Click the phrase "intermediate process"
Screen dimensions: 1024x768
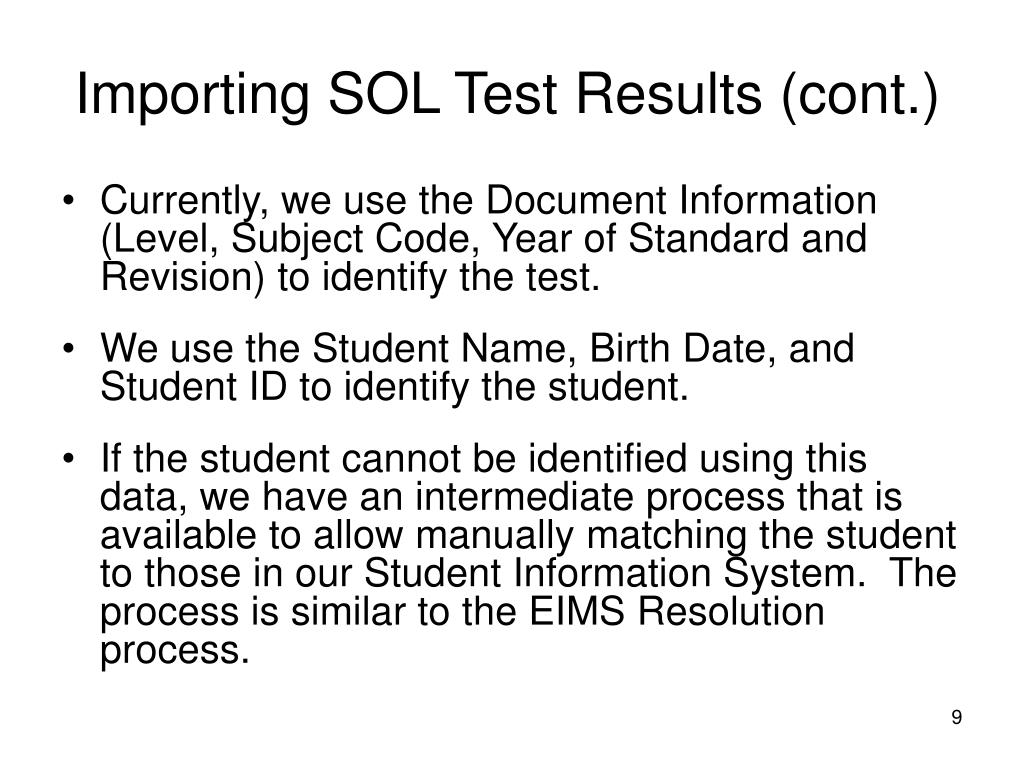(600, 498)
